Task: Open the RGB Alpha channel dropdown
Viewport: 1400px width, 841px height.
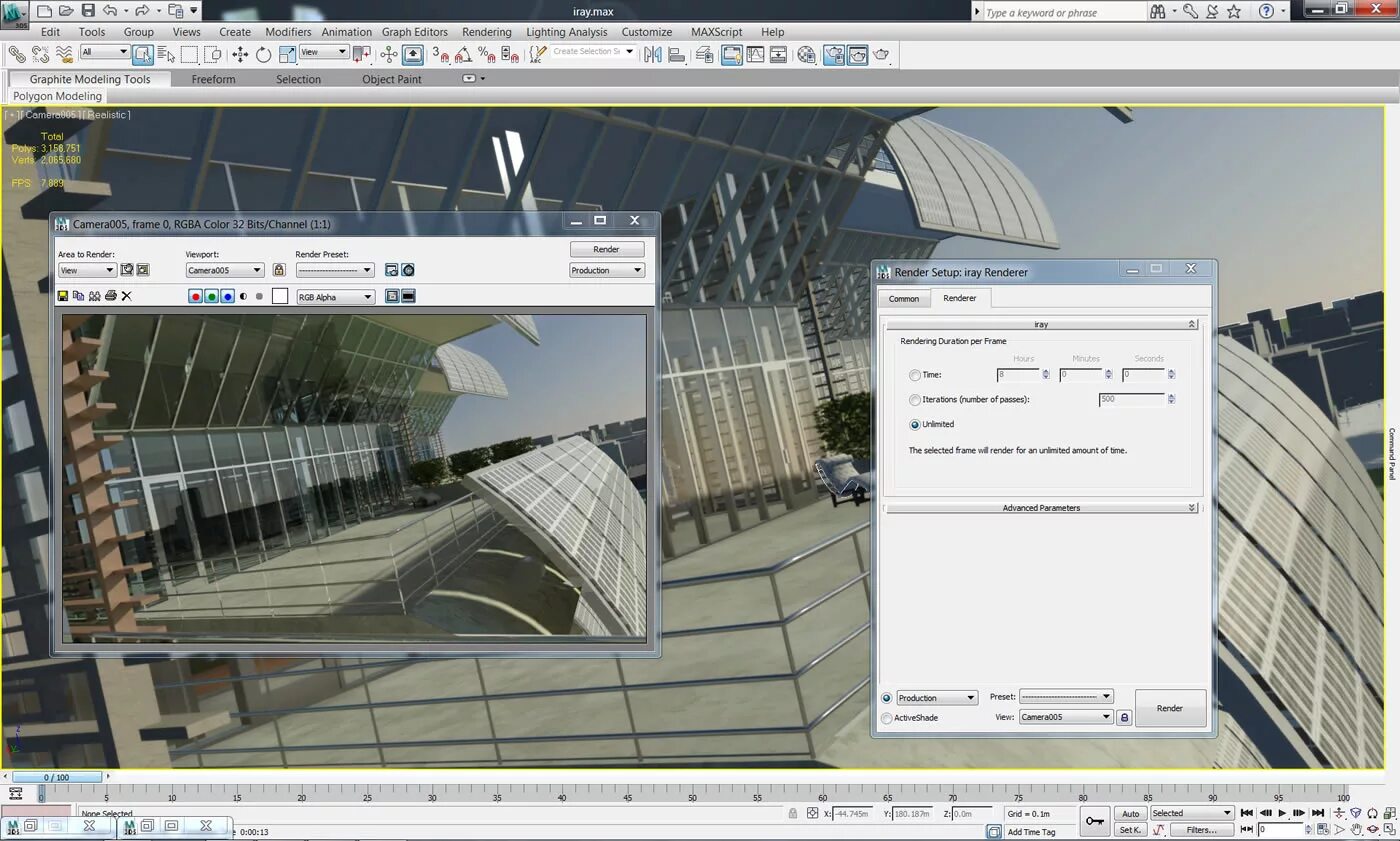Action: (x=336, y=297)
